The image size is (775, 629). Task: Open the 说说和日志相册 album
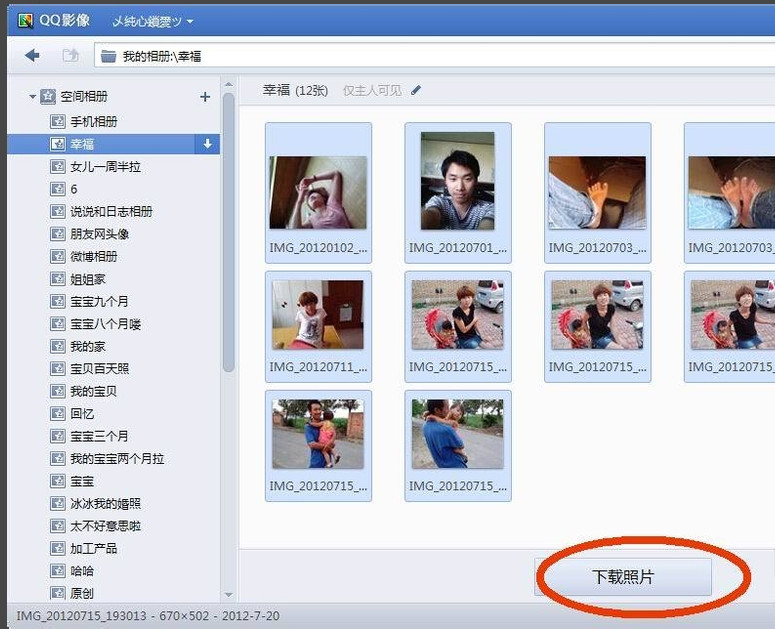111,212
